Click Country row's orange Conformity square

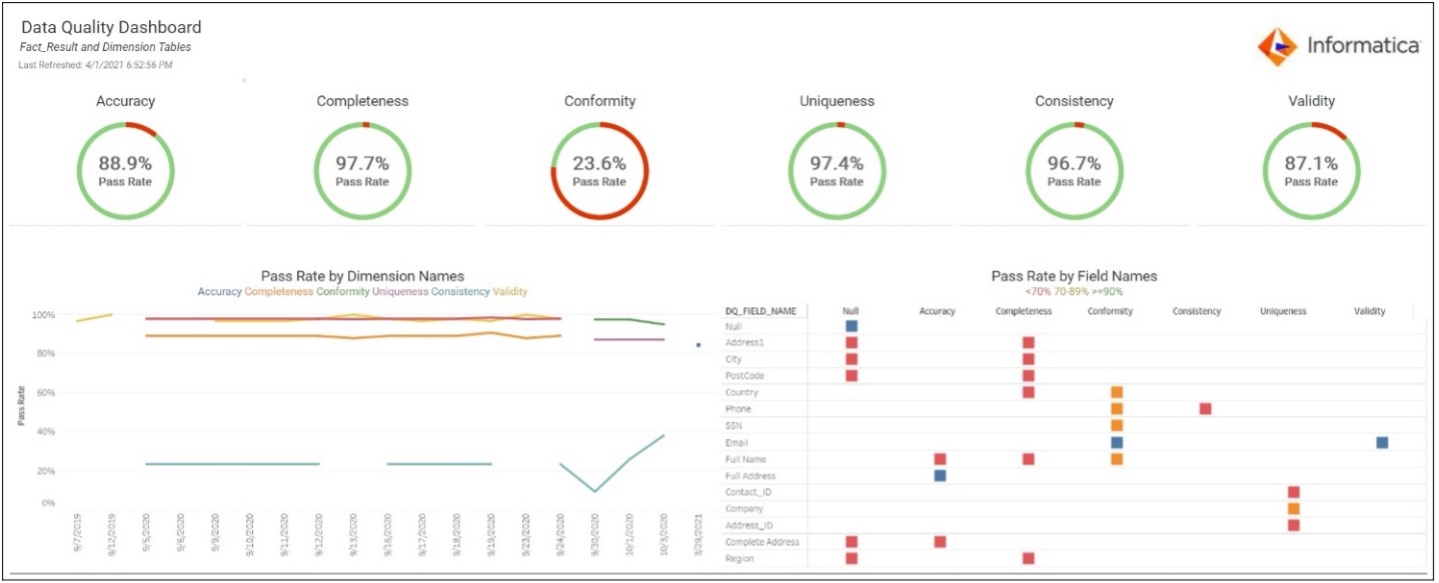1117,393
